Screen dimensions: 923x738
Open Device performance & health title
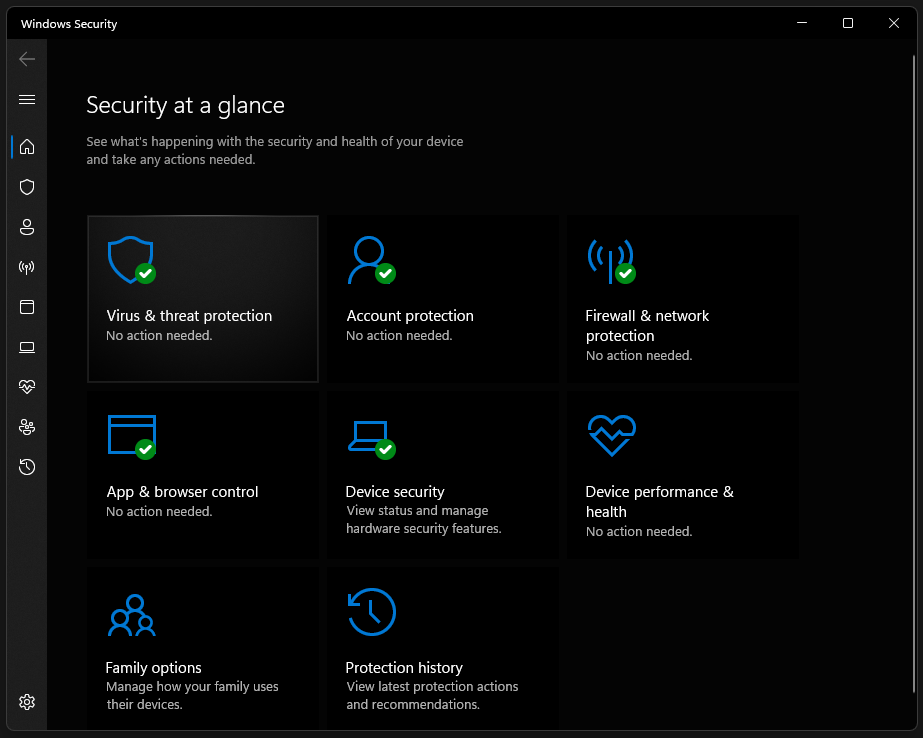pos(660,501)
